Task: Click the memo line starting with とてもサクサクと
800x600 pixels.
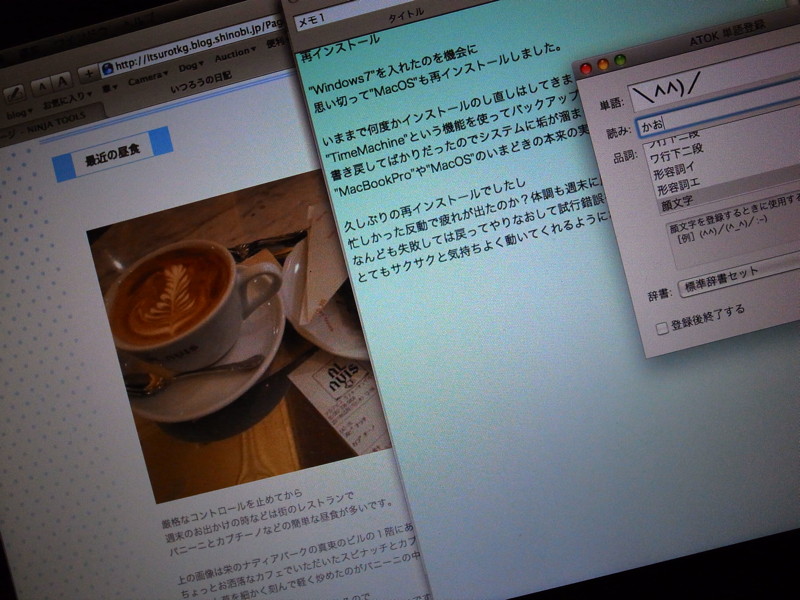Action: 482,247
